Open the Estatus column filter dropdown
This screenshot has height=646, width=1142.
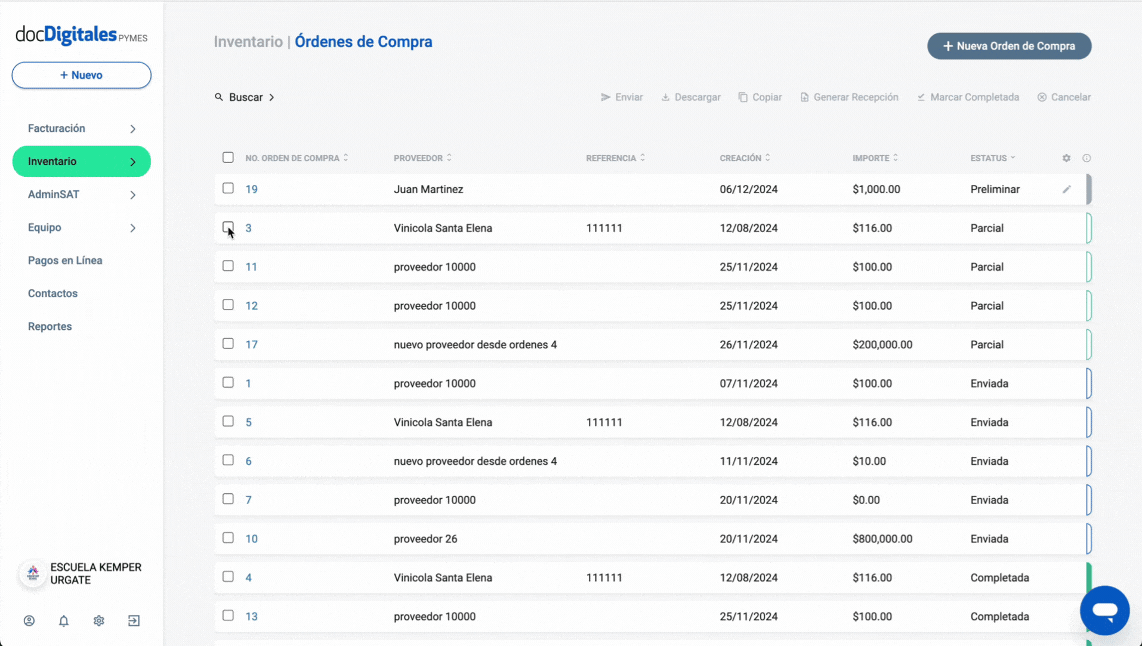[x=992, y=158]
